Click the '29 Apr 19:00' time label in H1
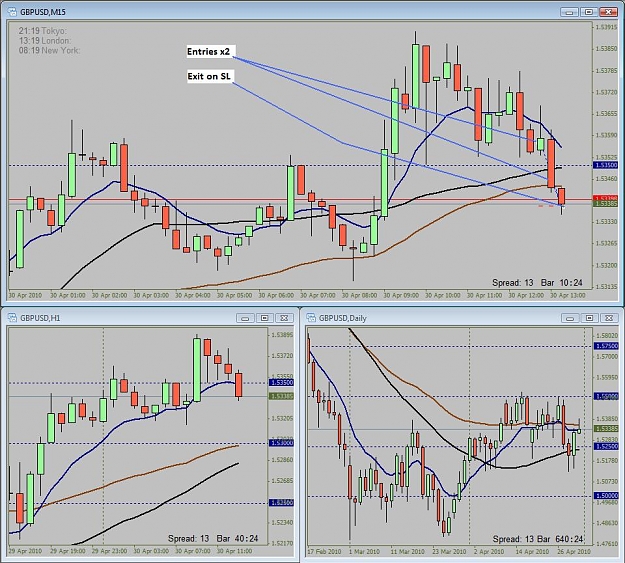 coord(68,551)
